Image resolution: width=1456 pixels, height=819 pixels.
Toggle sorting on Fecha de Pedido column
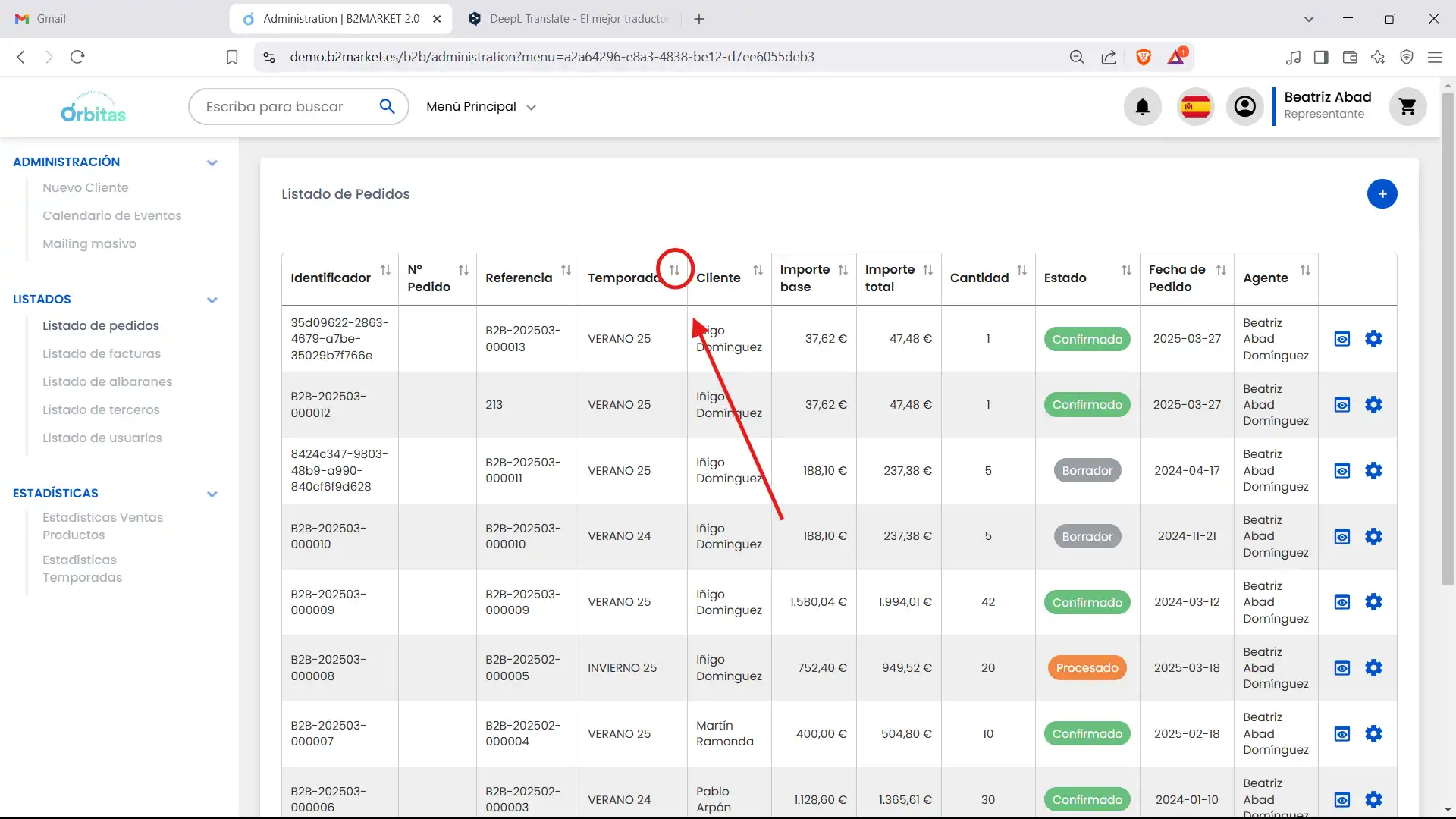[x=1220, y=270]
